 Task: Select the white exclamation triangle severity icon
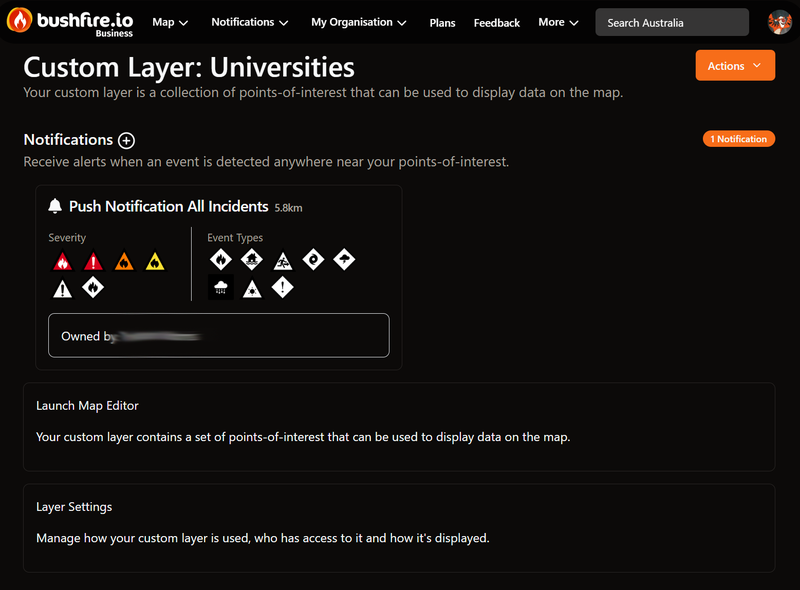click(63, 289)
